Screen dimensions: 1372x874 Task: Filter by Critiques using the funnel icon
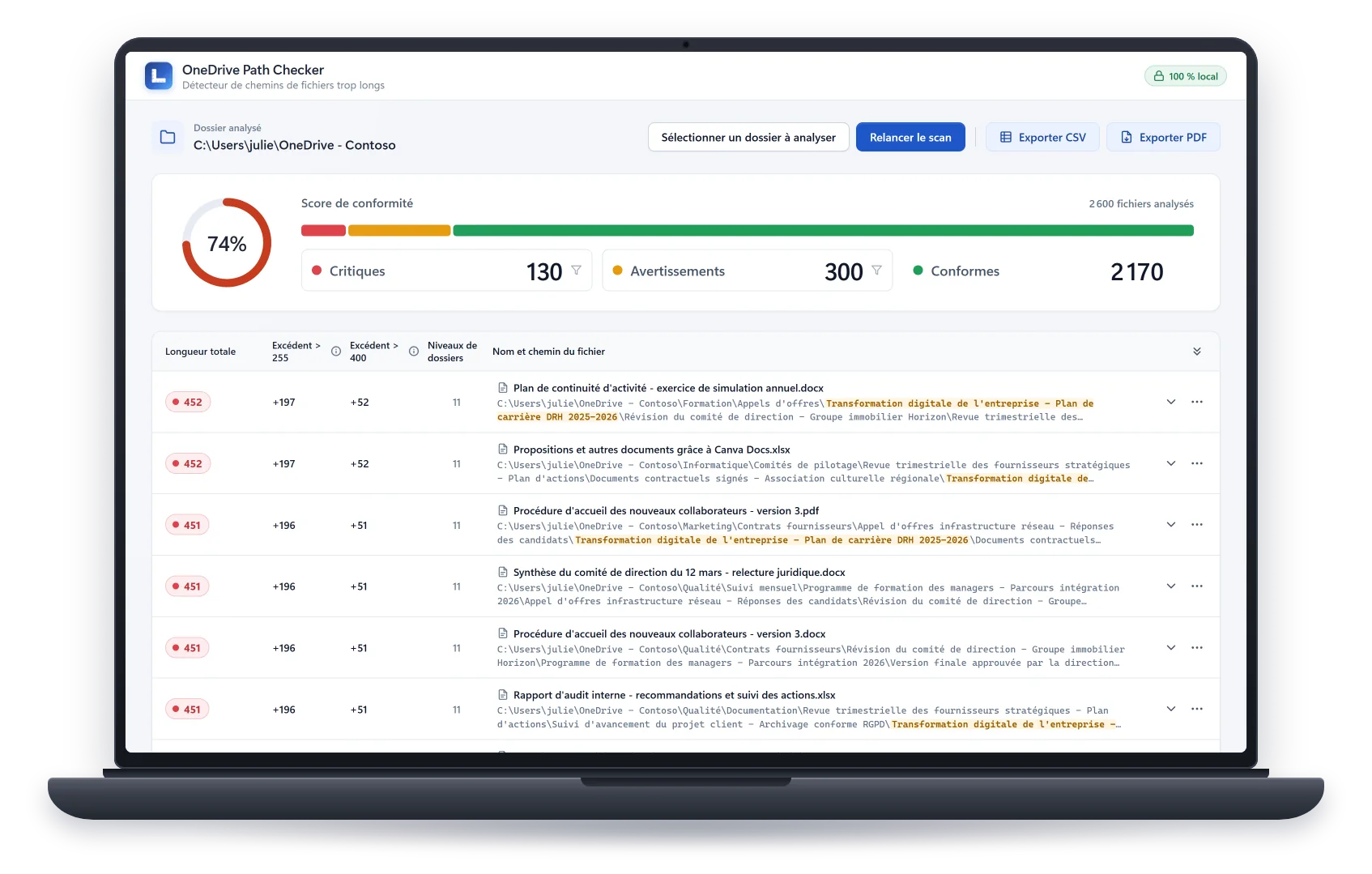(x=576, y=271)
